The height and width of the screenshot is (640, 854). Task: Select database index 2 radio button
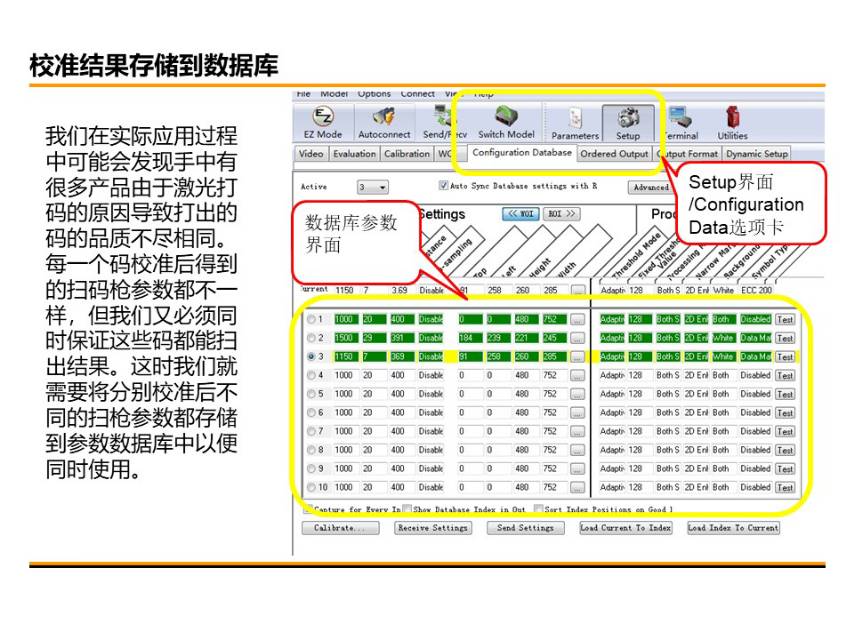(x=311, y=338)
